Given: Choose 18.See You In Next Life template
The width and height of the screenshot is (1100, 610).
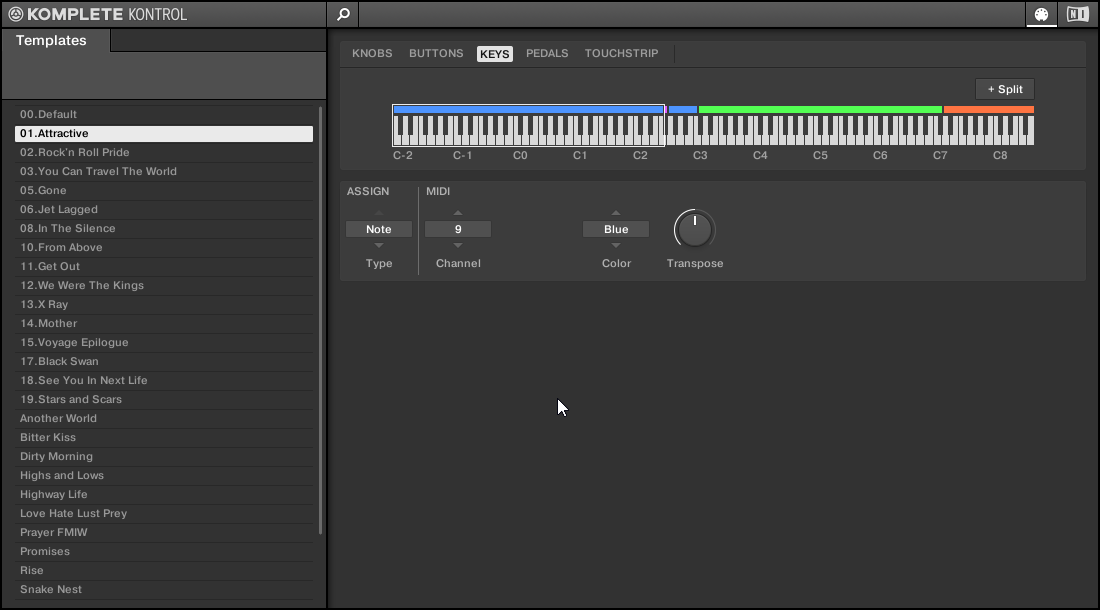Looking at the screenshot, I should tap(164, 380).
